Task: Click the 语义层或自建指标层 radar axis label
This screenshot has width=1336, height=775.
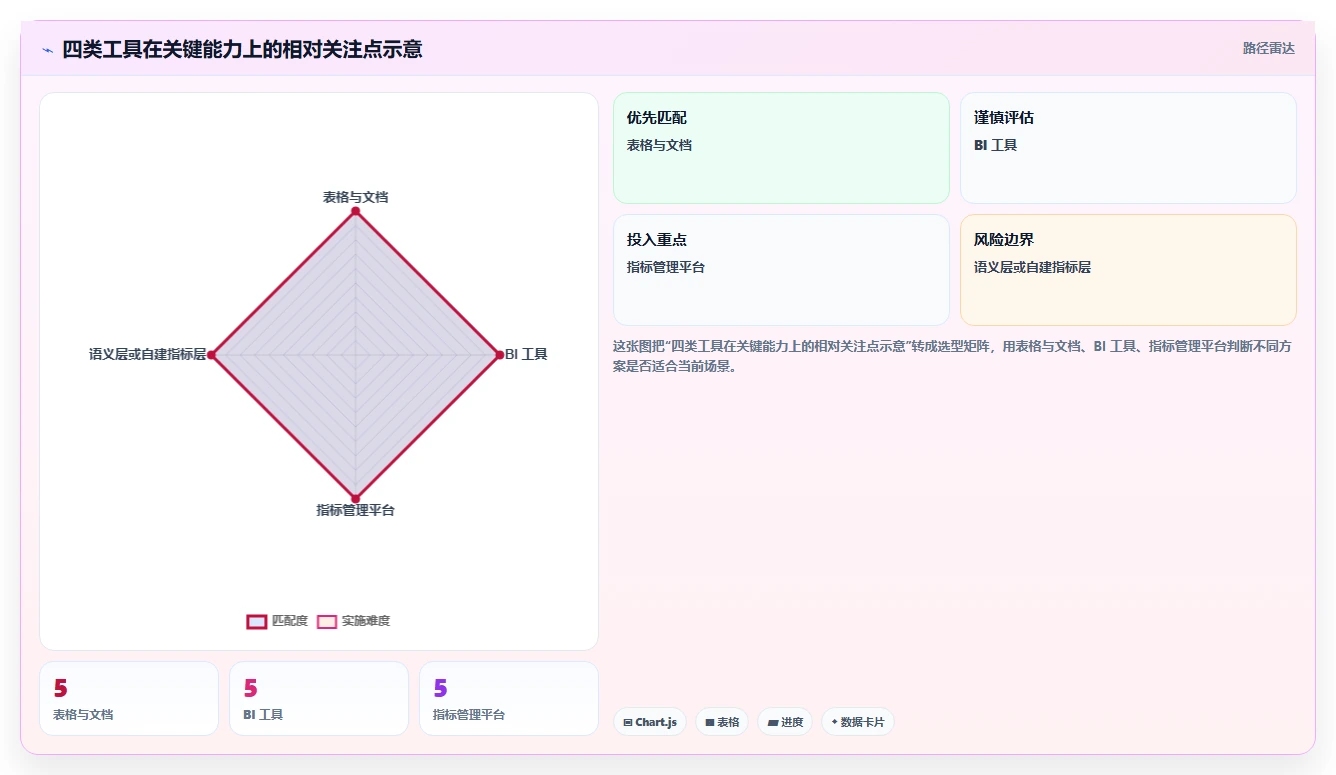Action: coord(147,354)
